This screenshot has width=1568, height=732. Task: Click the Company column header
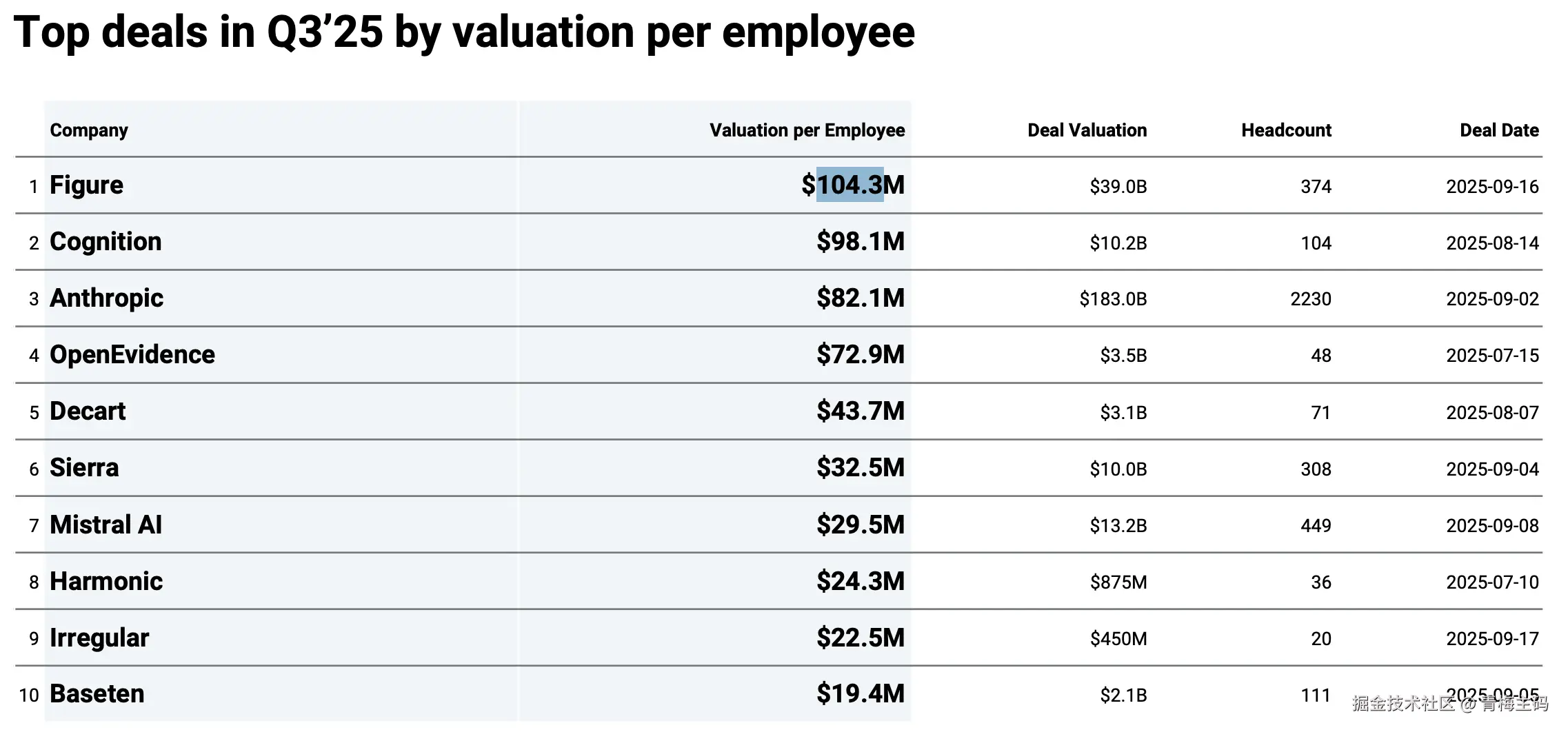point(89,130)
